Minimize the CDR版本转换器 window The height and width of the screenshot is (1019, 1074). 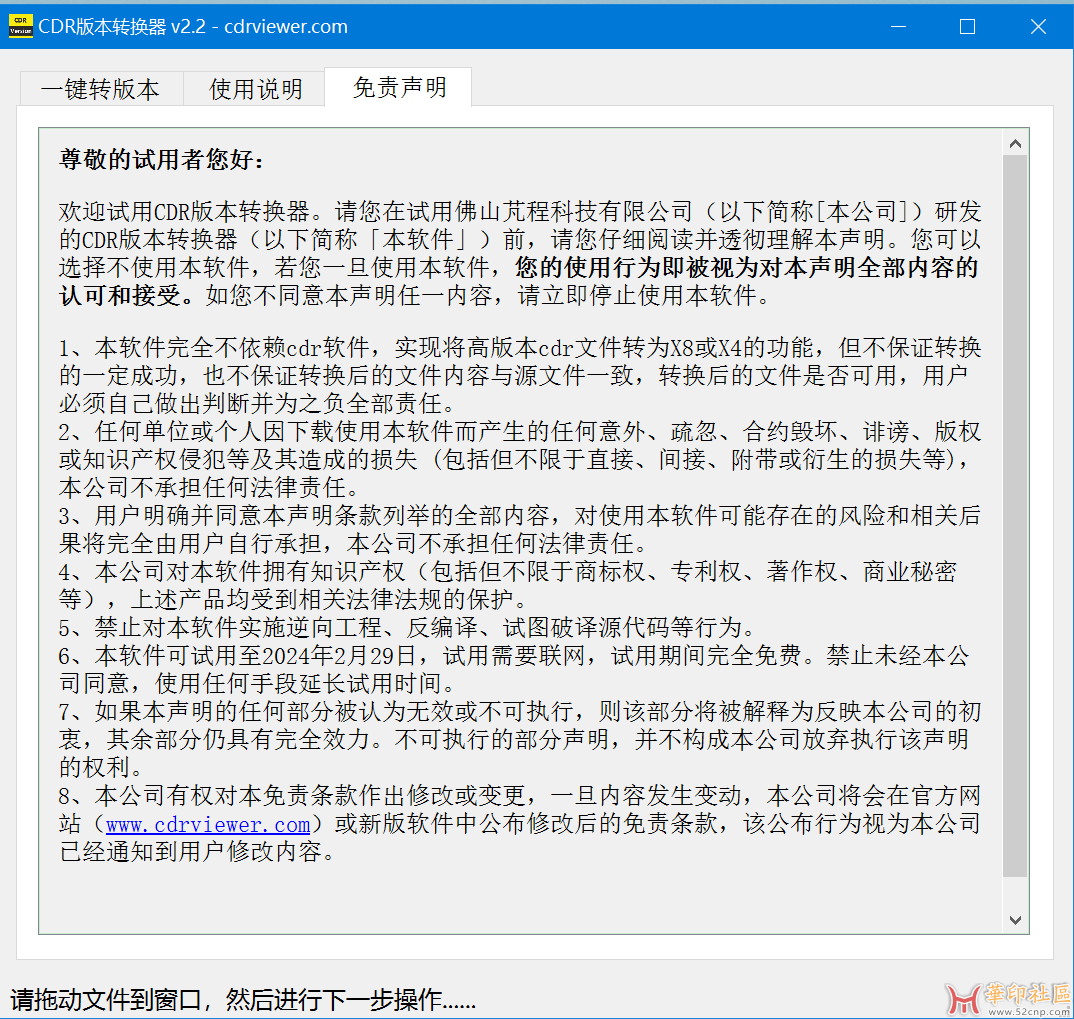point(896,27)
